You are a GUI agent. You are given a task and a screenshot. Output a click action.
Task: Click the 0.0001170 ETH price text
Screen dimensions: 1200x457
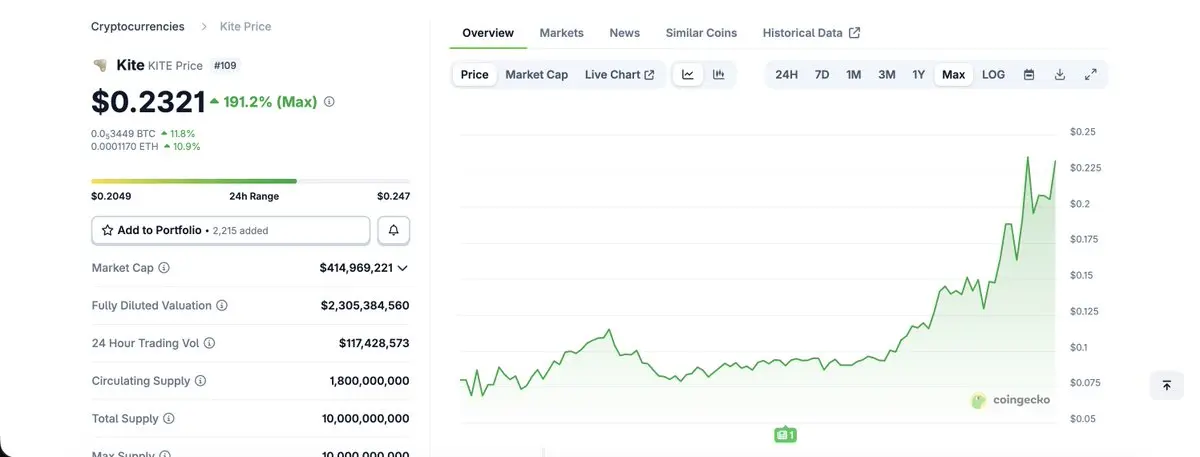click(125, 146)
